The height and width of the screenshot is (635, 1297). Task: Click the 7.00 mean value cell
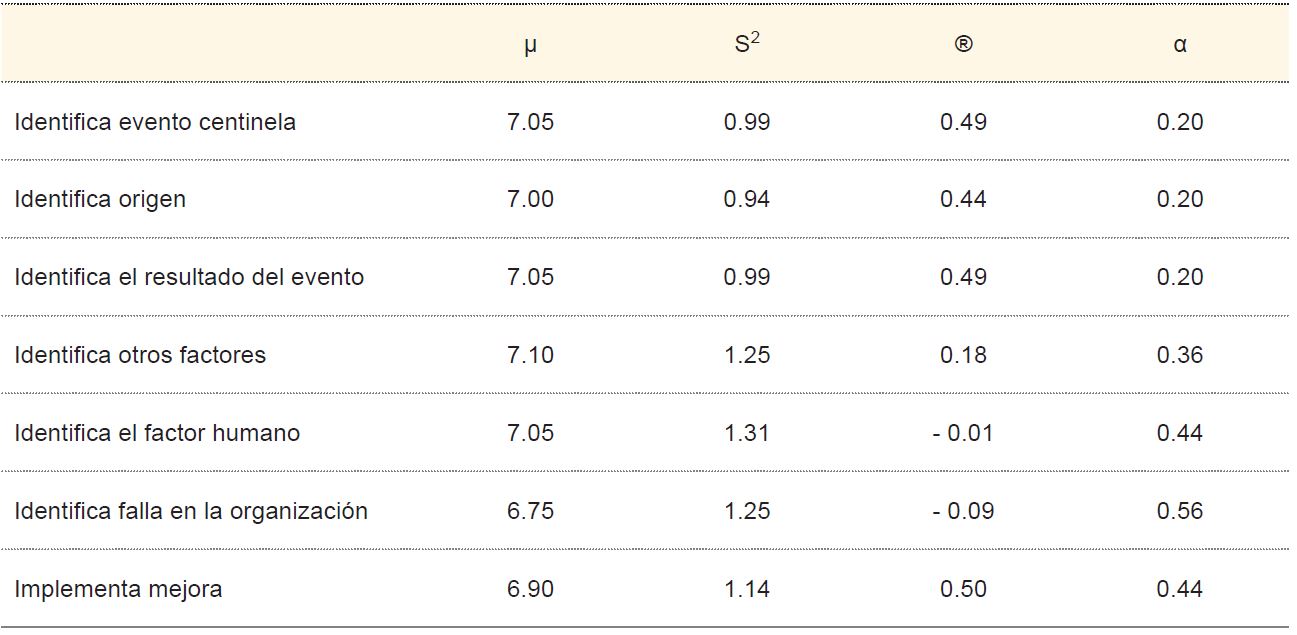[x=530, y=199]
